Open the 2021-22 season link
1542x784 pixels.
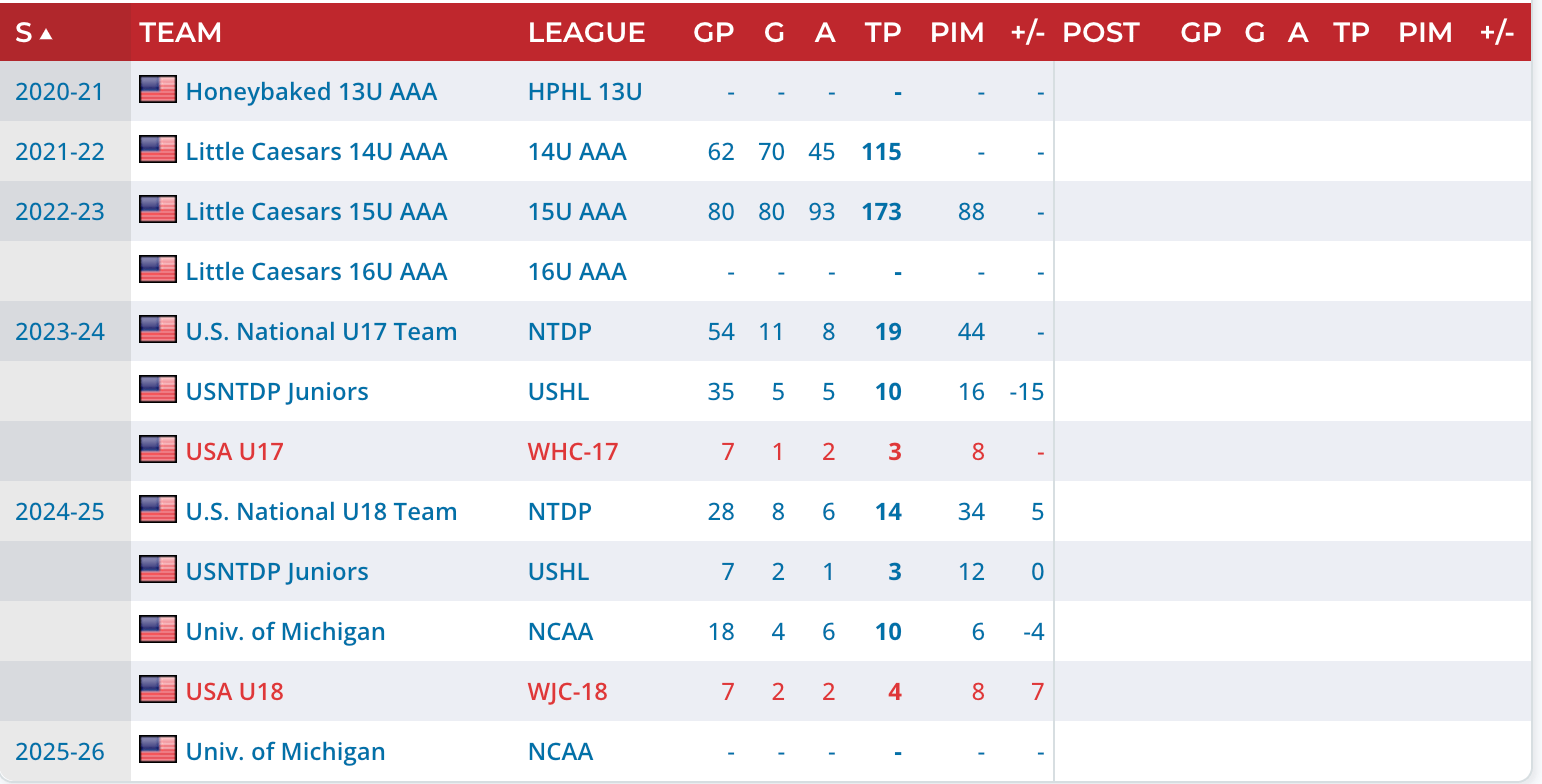[x=60, y=152]
